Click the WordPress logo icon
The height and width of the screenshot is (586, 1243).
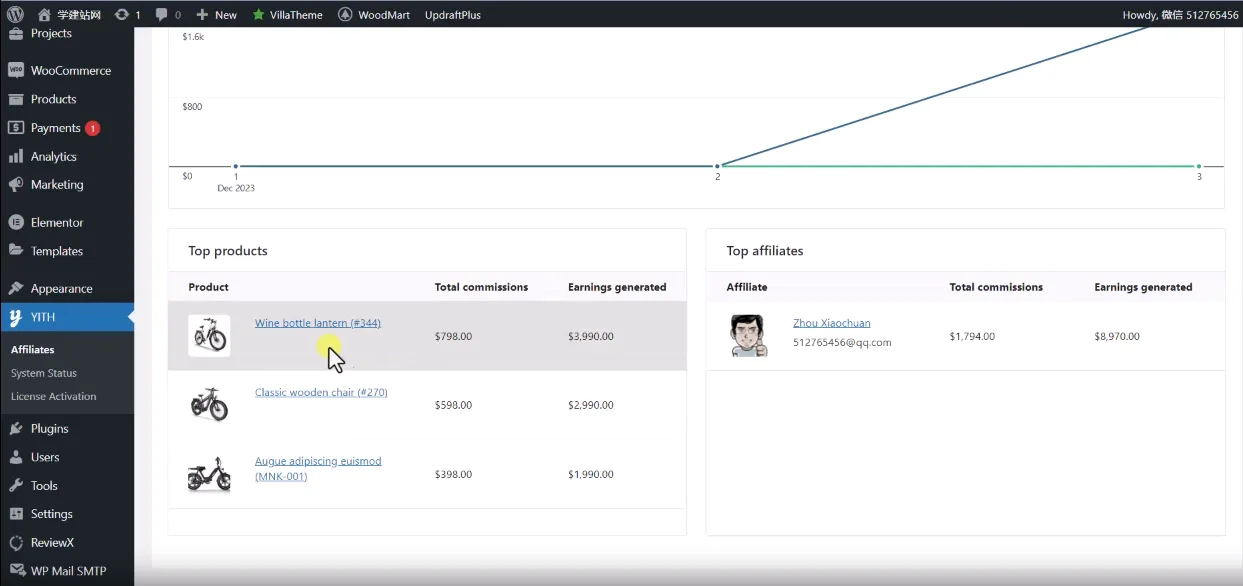tap(15, 14)
